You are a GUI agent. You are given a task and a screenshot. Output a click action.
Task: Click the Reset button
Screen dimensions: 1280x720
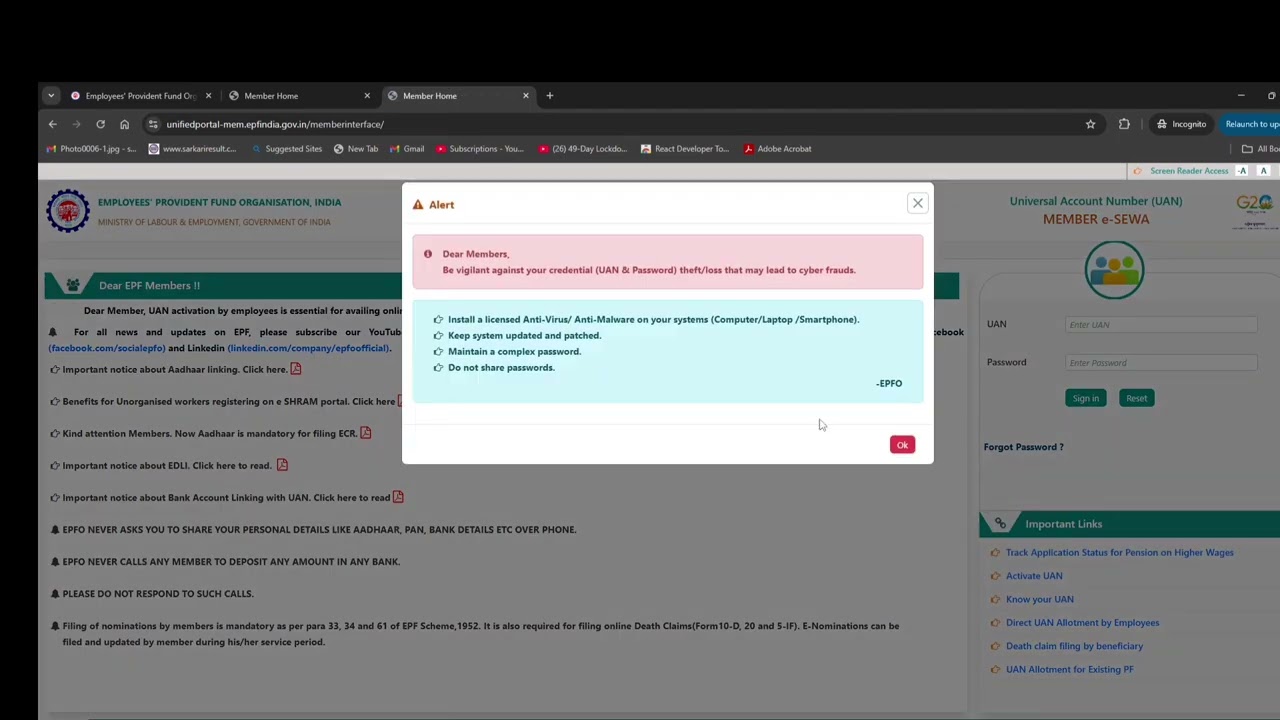[1136, 398]
